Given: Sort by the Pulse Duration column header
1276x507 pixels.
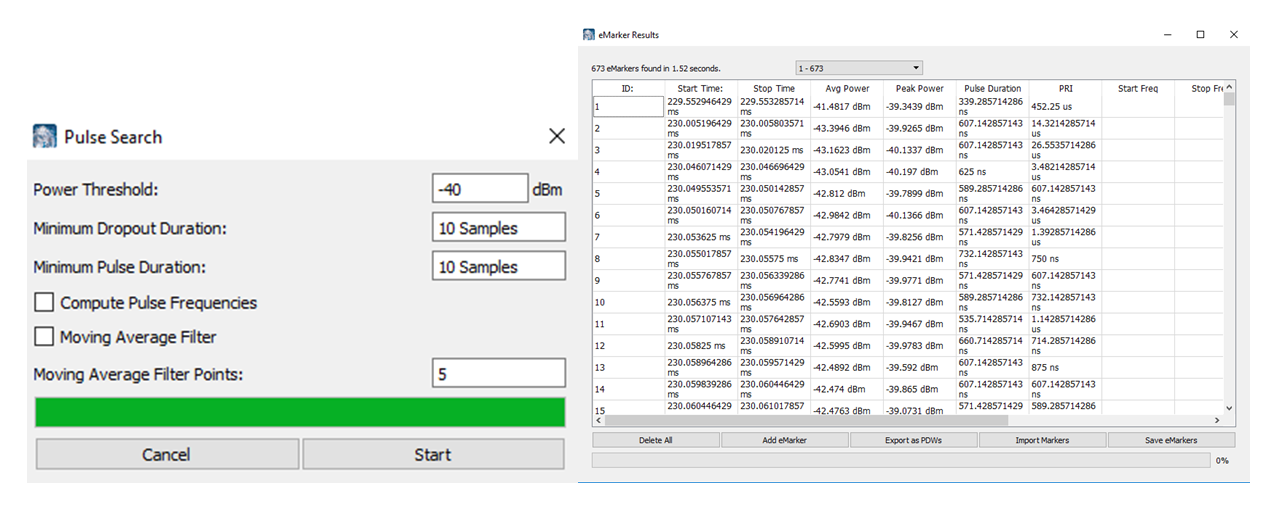Looking at the screenshot, I should coord(992,89).
